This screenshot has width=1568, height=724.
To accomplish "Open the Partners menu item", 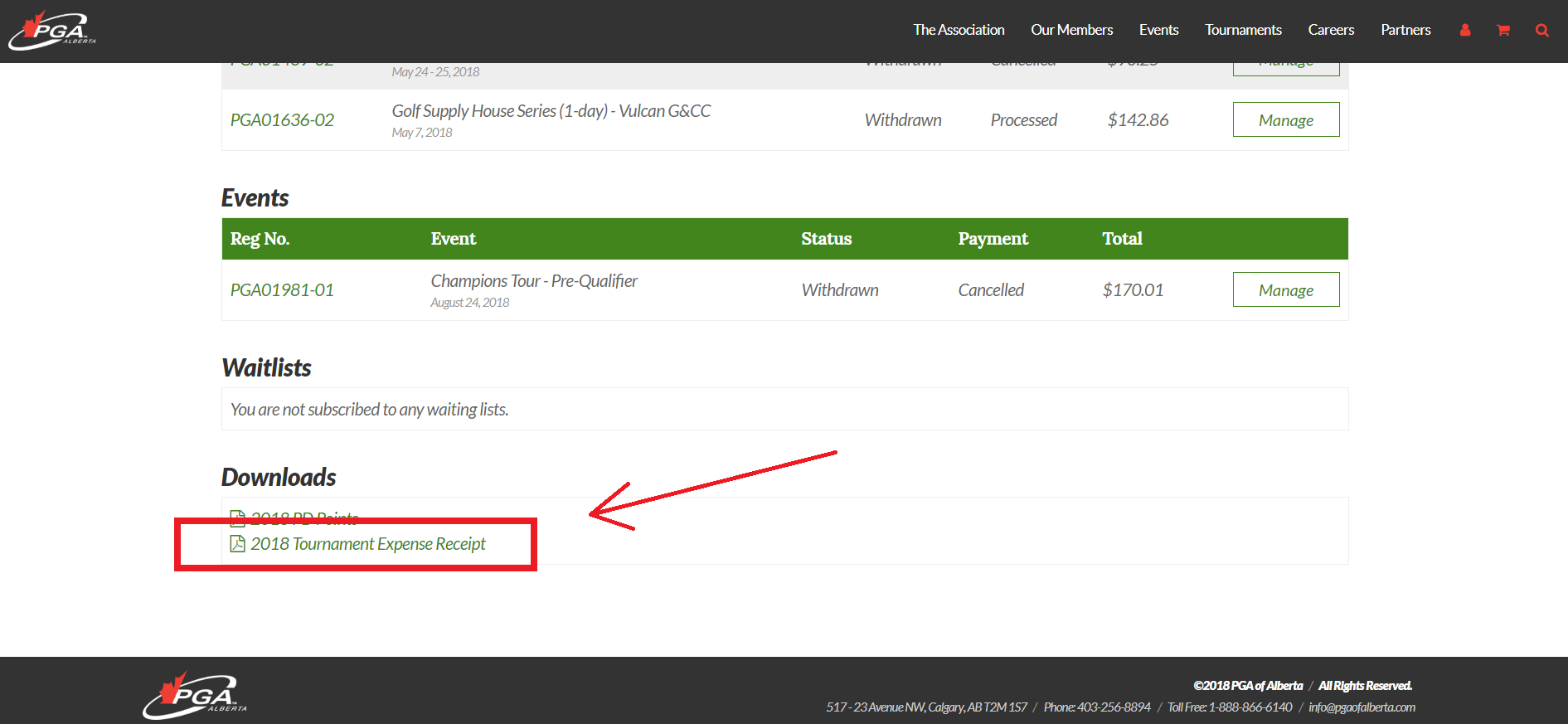I will point(1405,30).
